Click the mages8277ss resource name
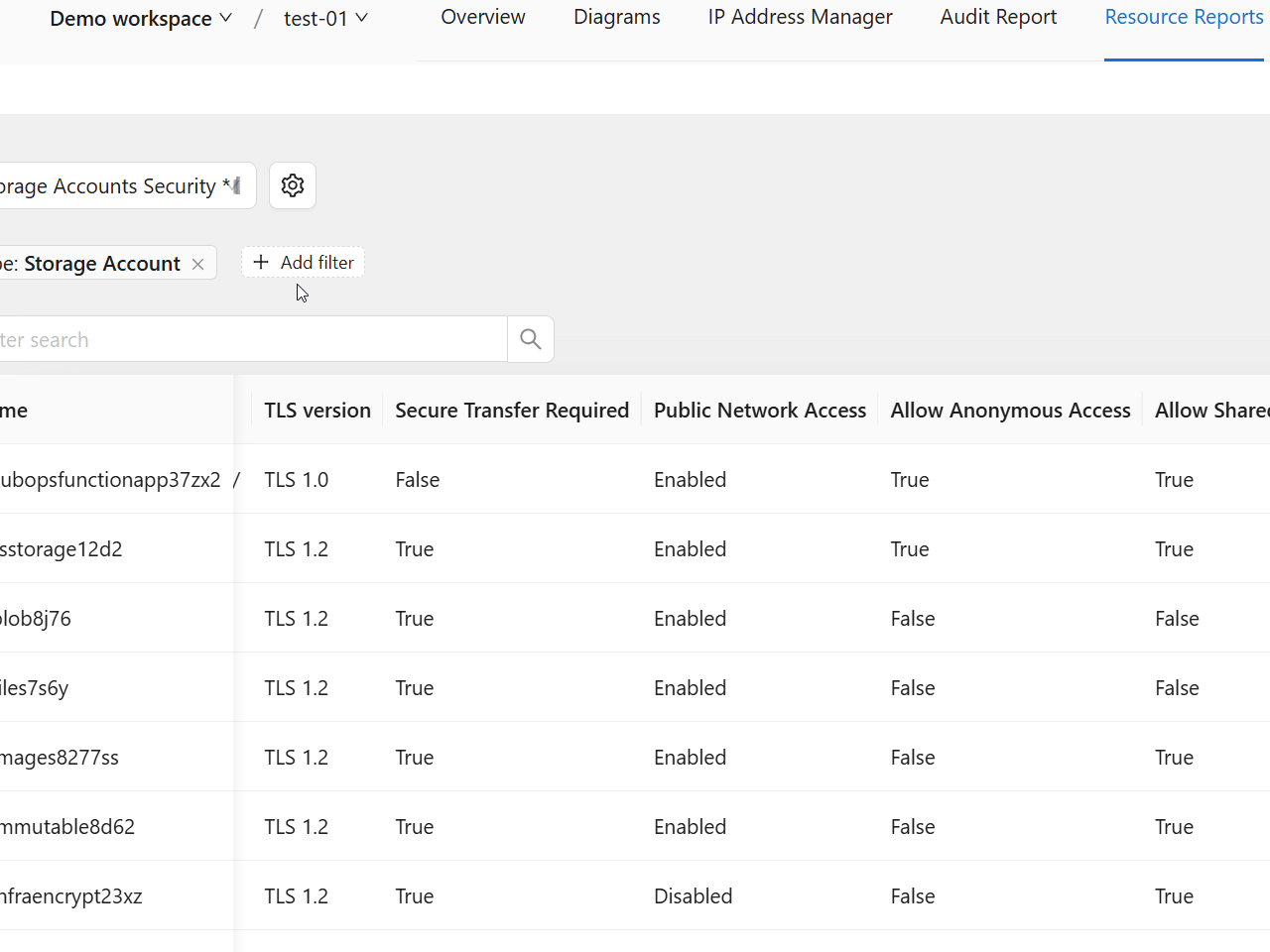Image resolution: width=1270 pixels, height=952 pixels. [x=60, y=757]
